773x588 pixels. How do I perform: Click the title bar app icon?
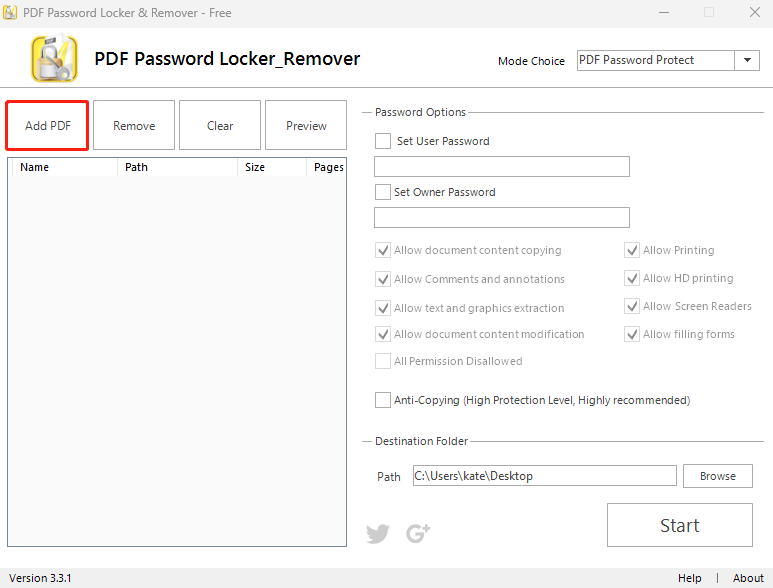pos(10,12)
